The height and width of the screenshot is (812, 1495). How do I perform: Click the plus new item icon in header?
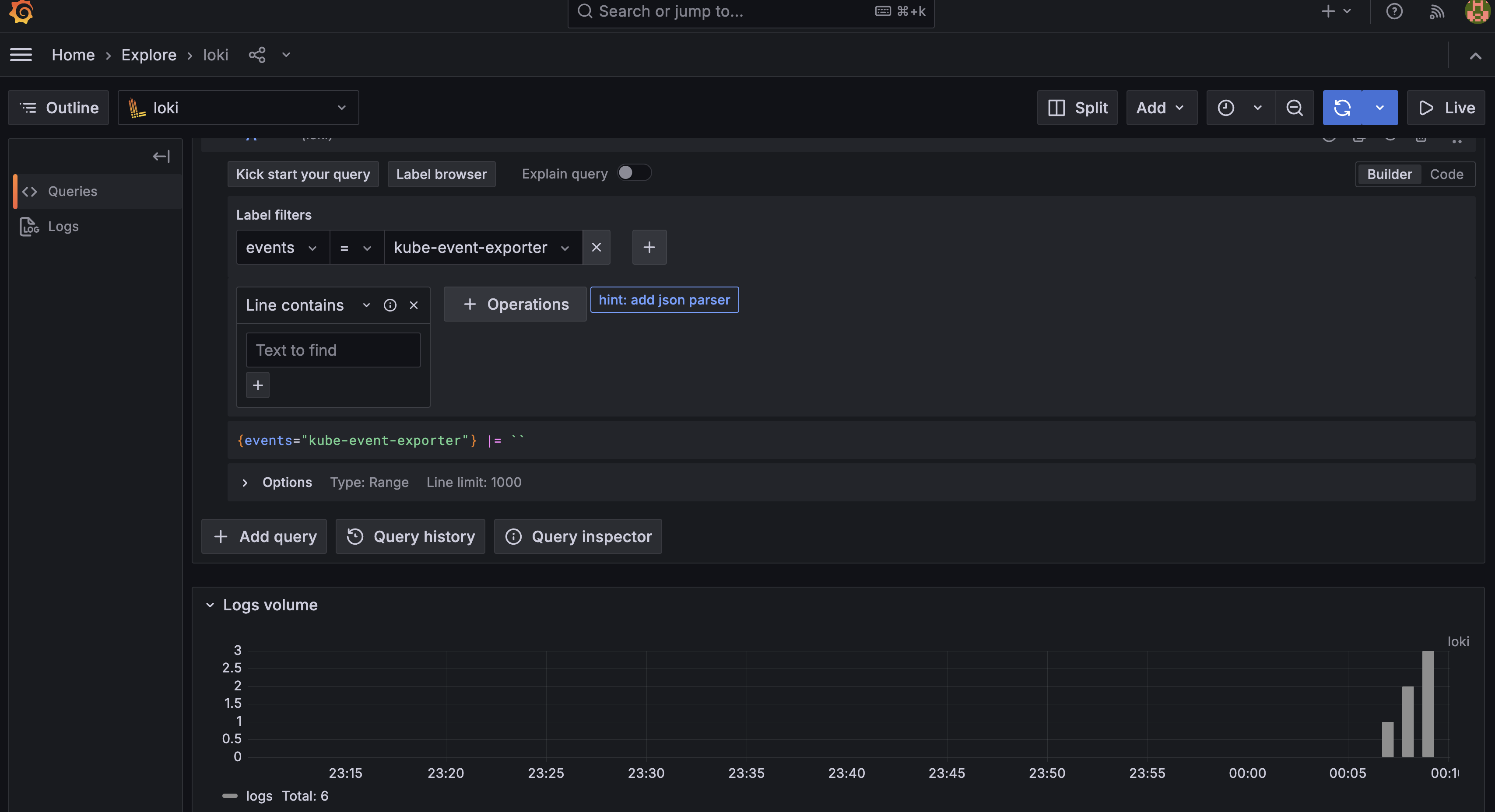1328,11
